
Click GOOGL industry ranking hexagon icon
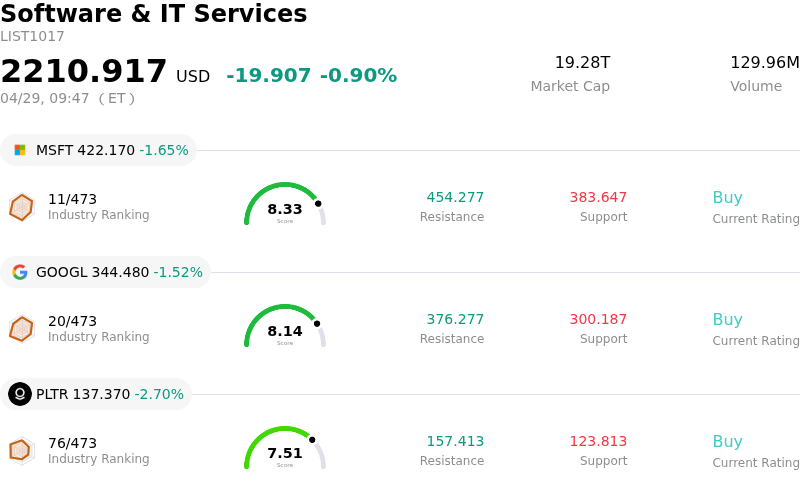(21, 329)
